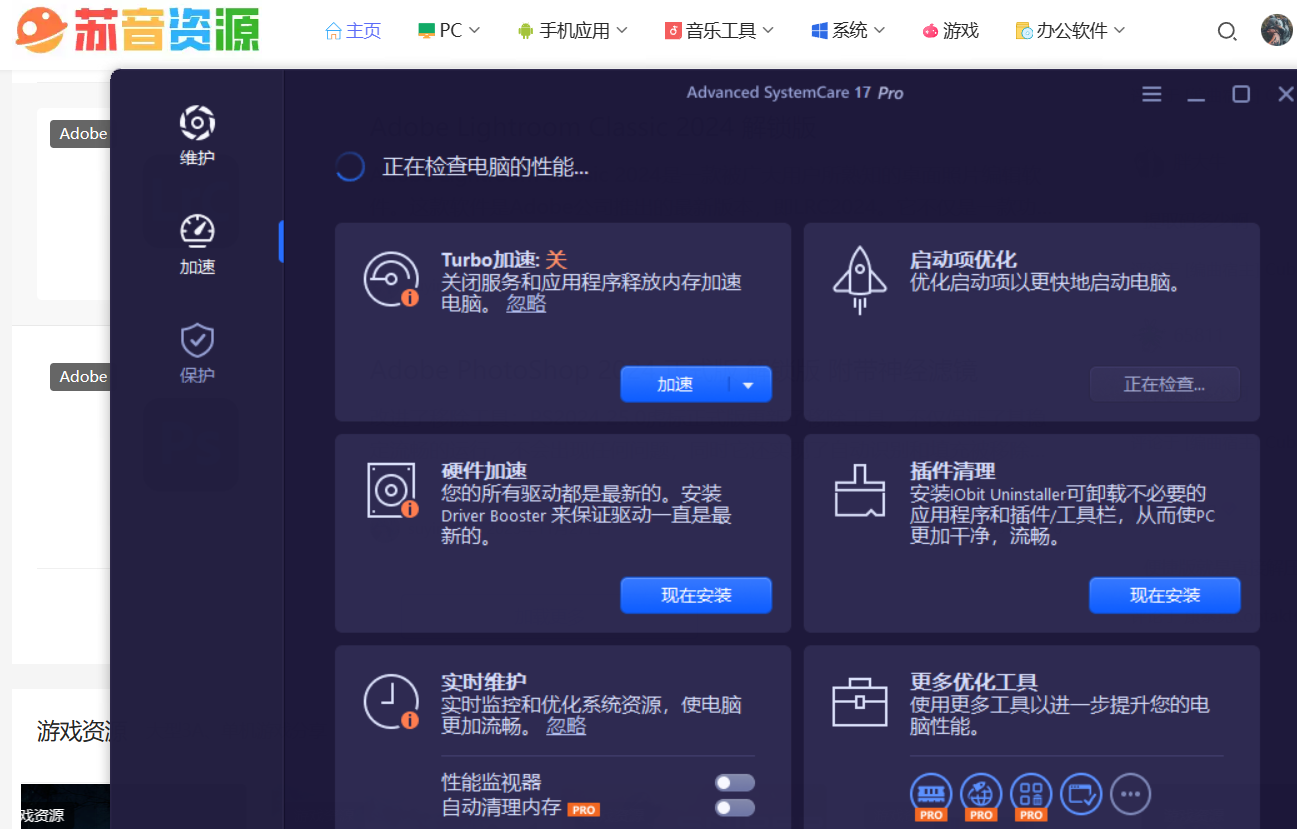Open the software updater tool icon

(1080, 793)
